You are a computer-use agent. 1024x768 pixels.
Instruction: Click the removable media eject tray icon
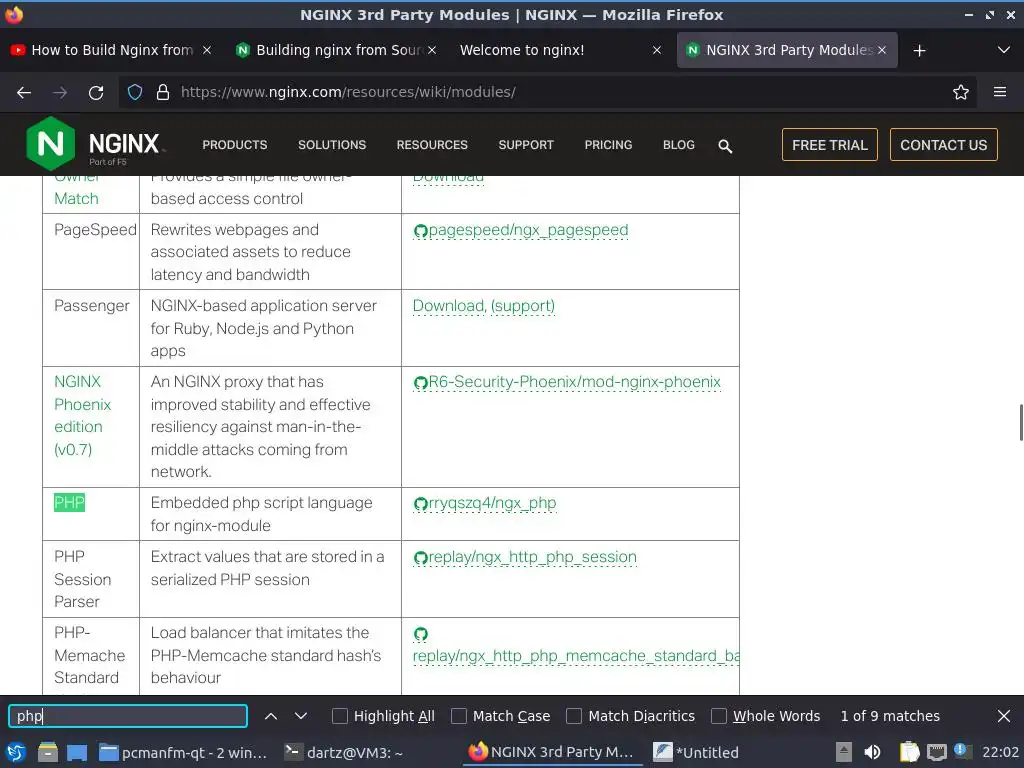(x=844, y=752)
